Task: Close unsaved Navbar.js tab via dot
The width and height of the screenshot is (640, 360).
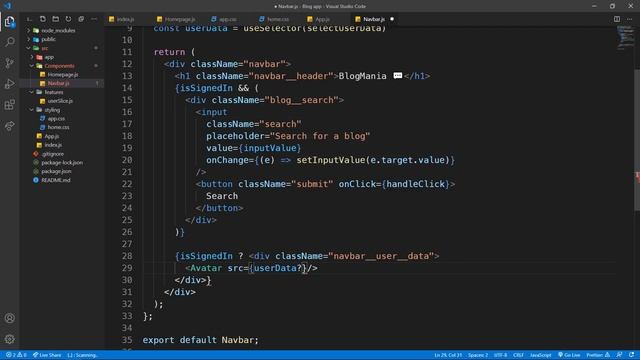Action: (392, 19)
